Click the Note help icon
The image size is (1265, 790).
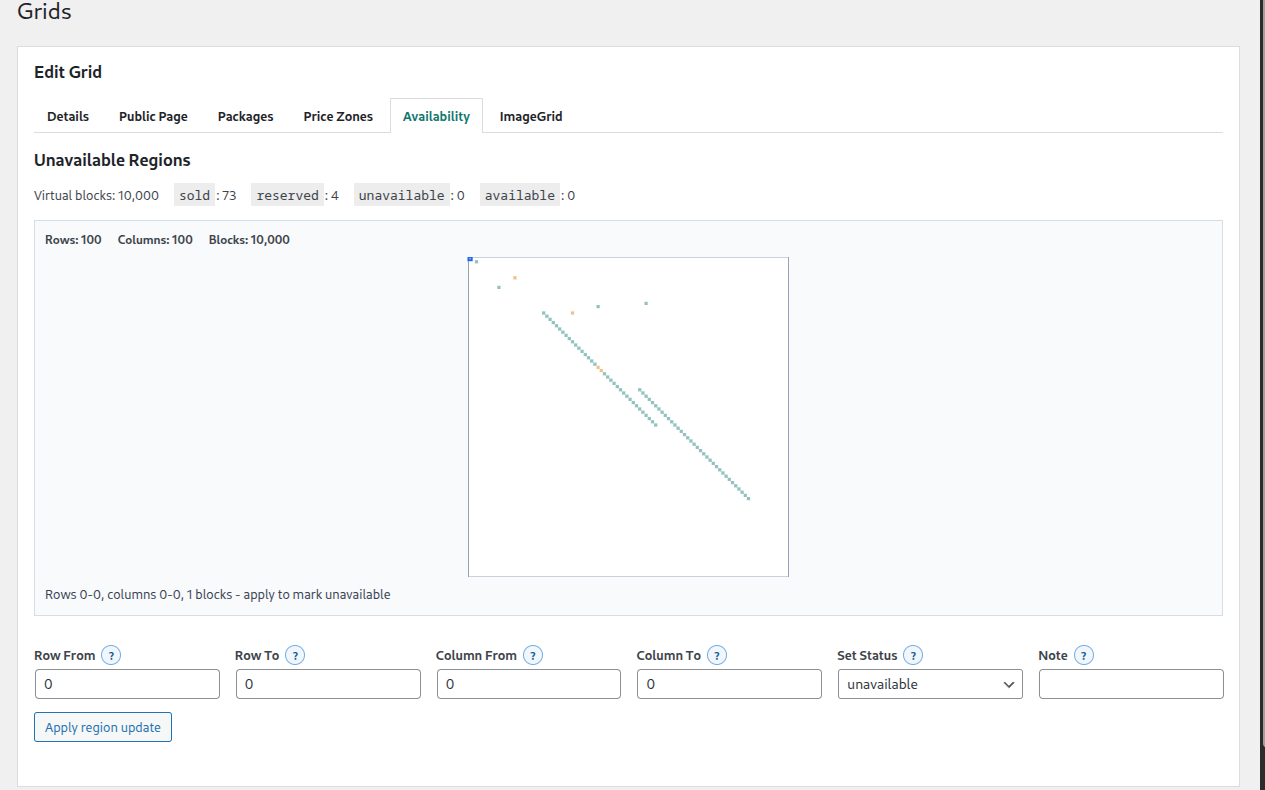click(x=1084, y=655)
